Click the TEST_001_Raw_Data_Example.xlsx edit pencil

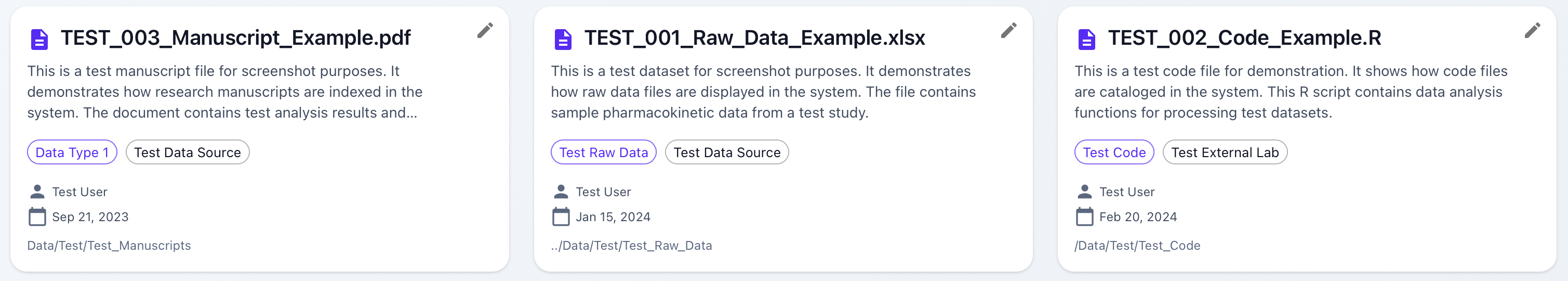point(1008,31)
